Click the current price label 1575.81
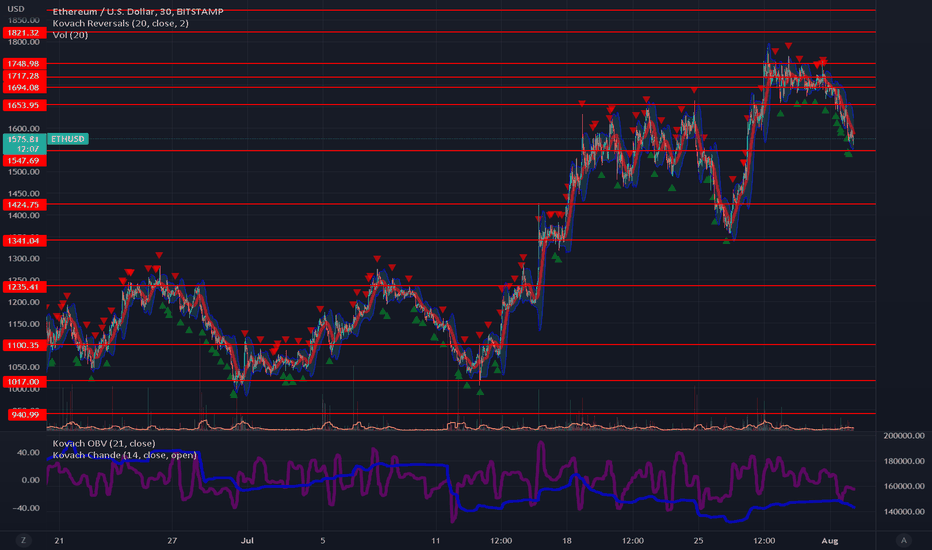The image size is (932, 550). tap(24, 139)
